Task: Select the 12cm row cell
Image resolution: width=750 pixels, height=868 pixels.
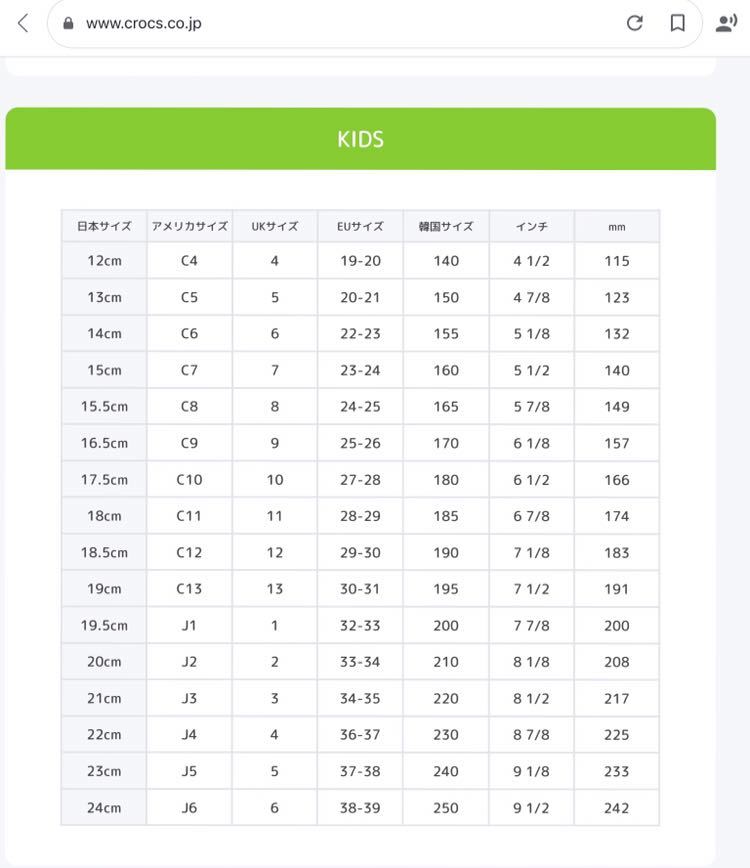Action: 104,261
